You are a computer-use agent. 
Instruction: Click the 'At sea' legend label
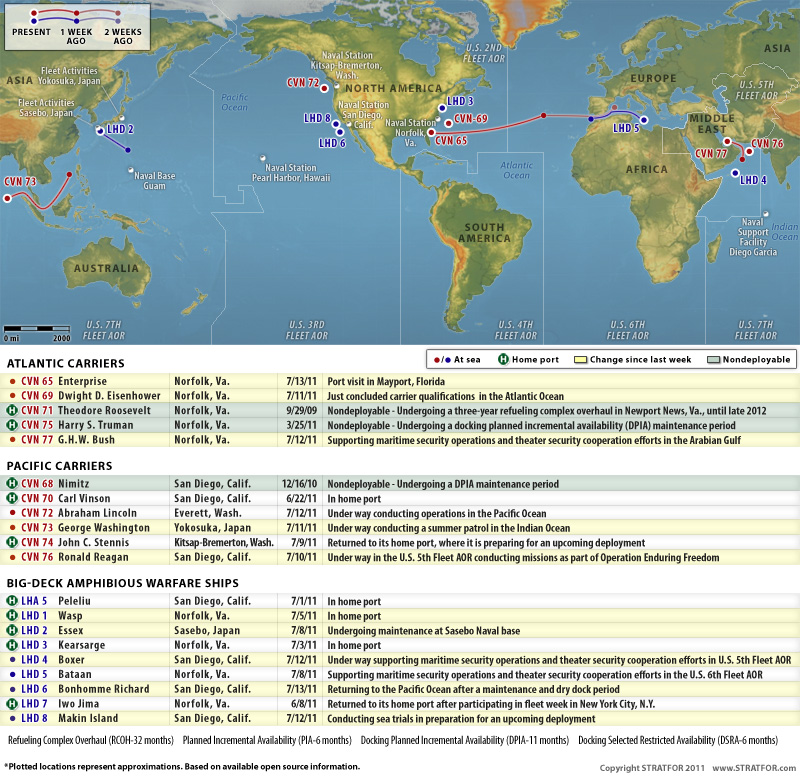tap(467, 359)
